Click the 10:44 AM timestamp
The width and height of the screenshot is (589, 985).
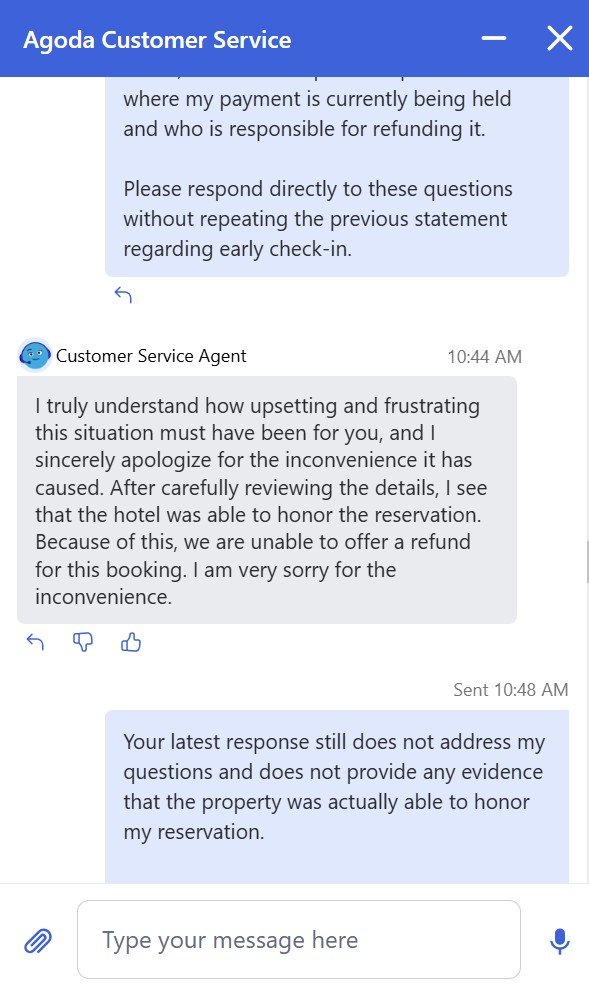[484, 357]
